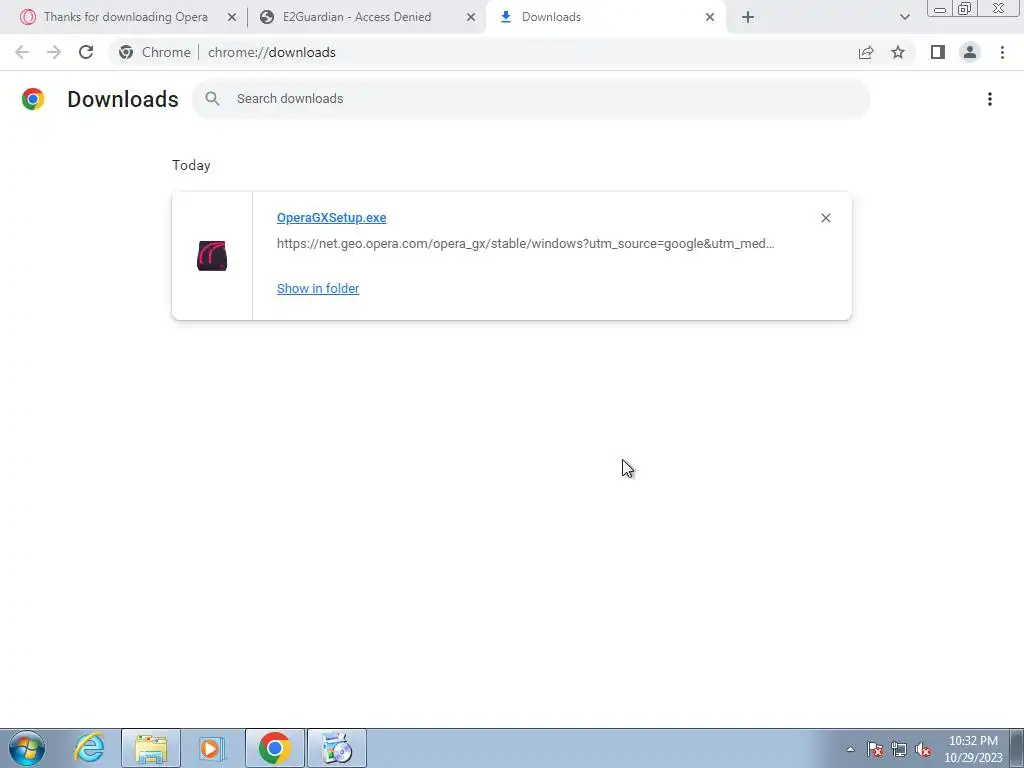Screen dimensions: 1024x768
Task: Open the Action Center flag icon
Action: pyautogui.click(x=875, y=749)
